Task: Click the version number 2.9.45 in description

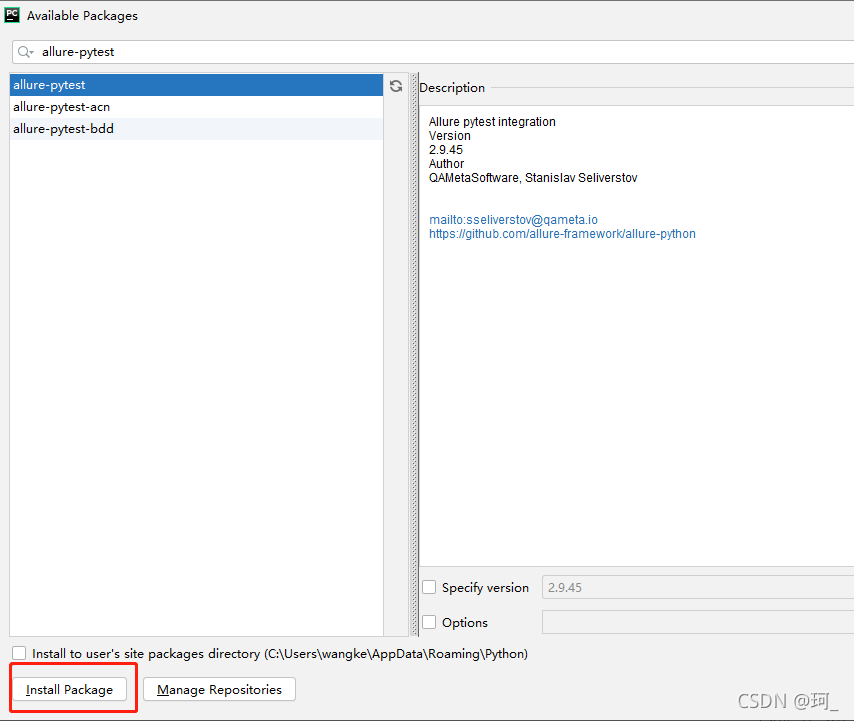Action: [446, 150]
